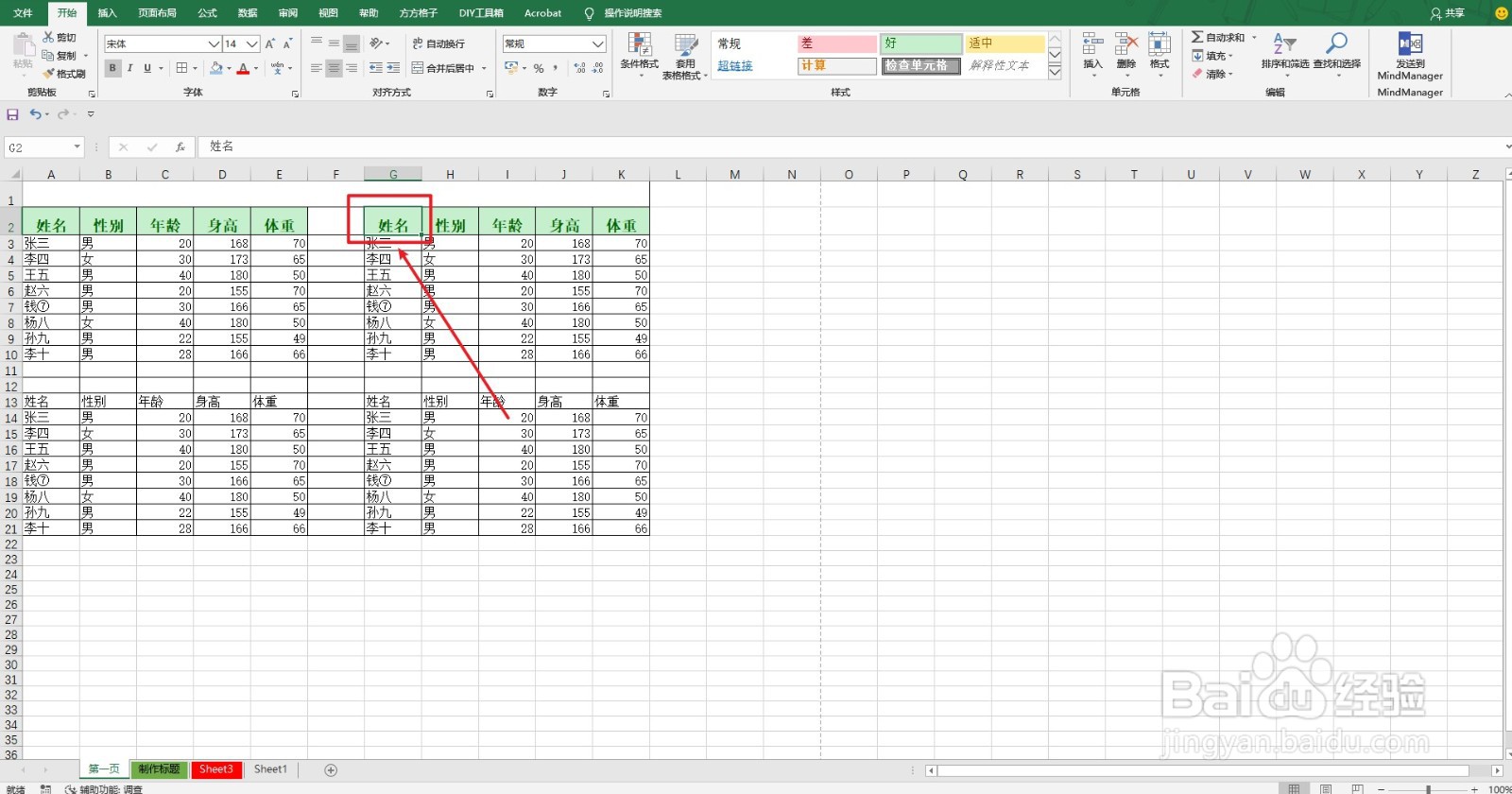The height and width of the screenshot is (794, 1512).
Task: Toggle align left
Action: [x=317, y=68]
